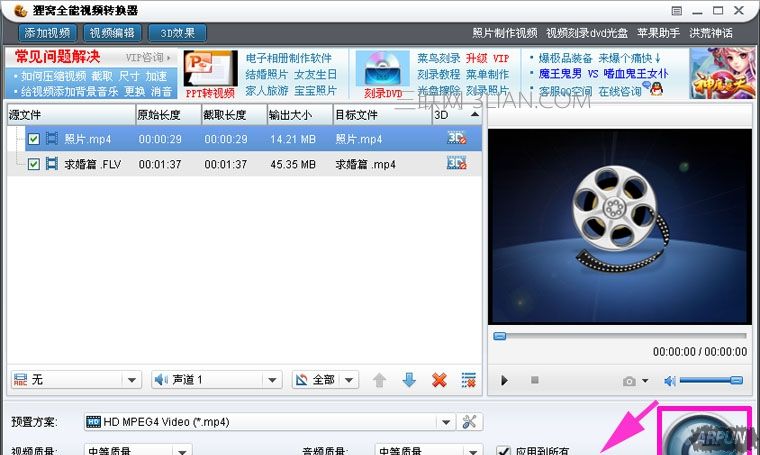This screenshot has height=455, width=760.
Task: Take a snapshot with camera icon
Action: [629, 381]
